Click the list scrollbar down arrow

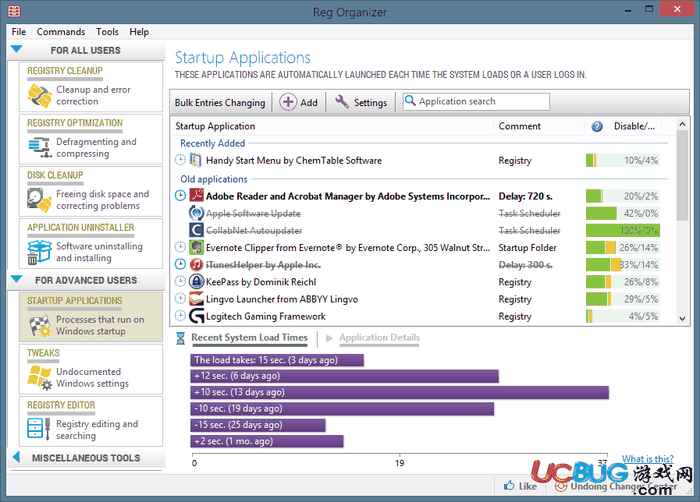[682, 318]
